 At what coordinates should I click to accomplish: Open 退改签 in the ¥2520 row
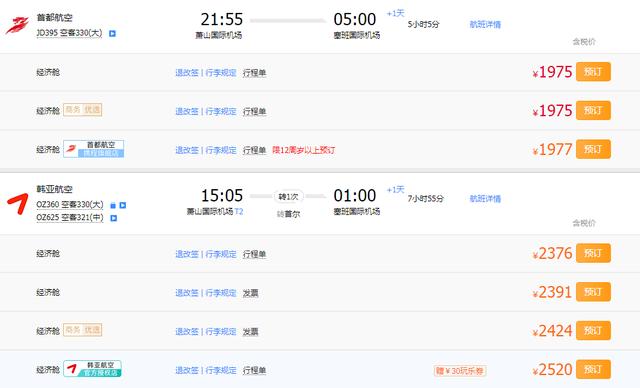[x=187, y=370]
